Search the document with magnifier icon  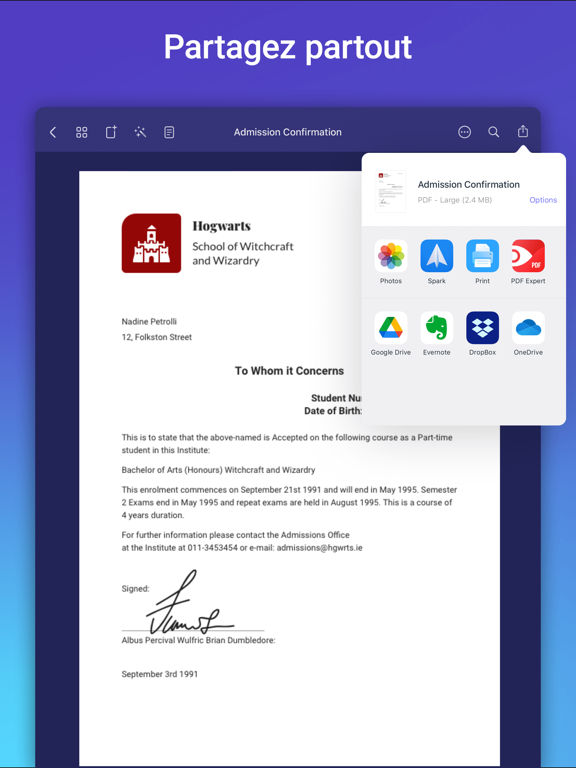click(x=494, y=132)
